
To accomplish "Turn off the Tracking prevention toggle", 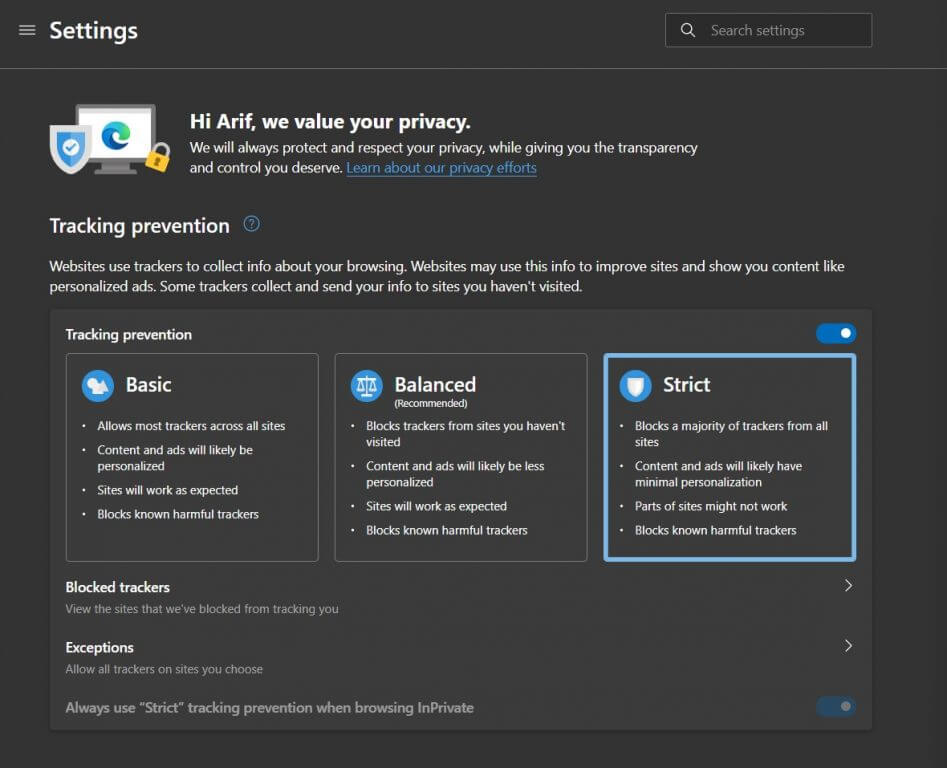I will pos(836,333).
